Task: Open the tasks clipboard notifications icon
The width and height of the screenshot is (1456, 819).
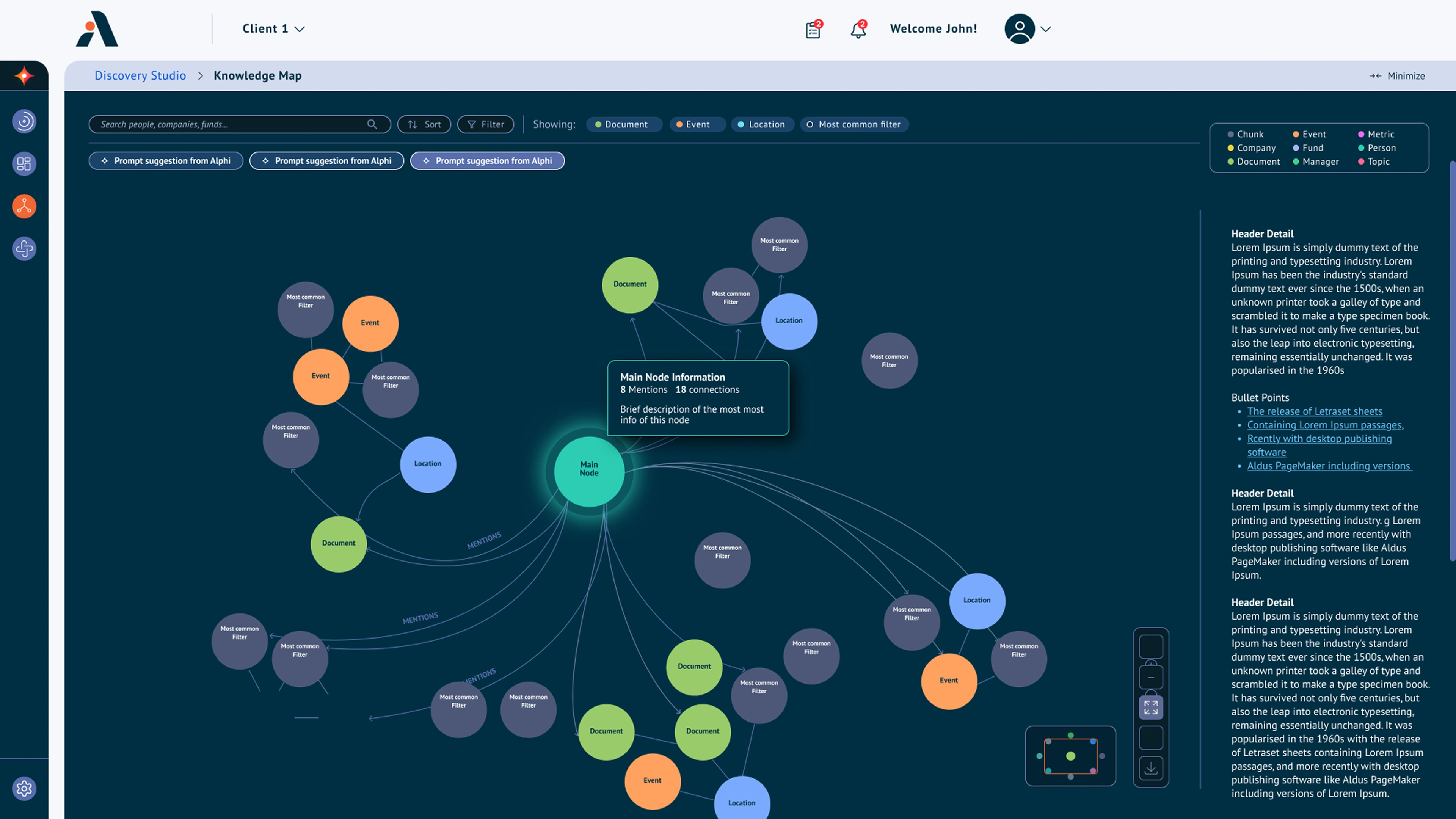Action: tap(813, 30)
